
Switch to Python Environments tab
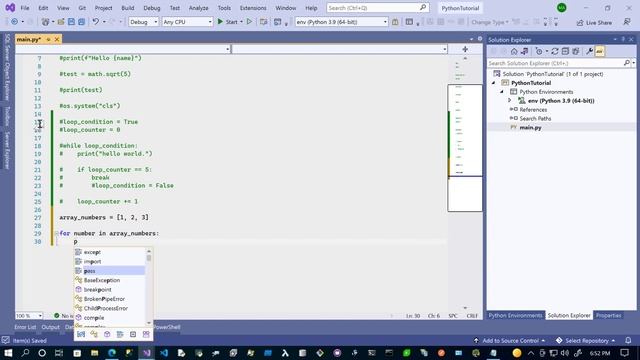click(516, 316)
